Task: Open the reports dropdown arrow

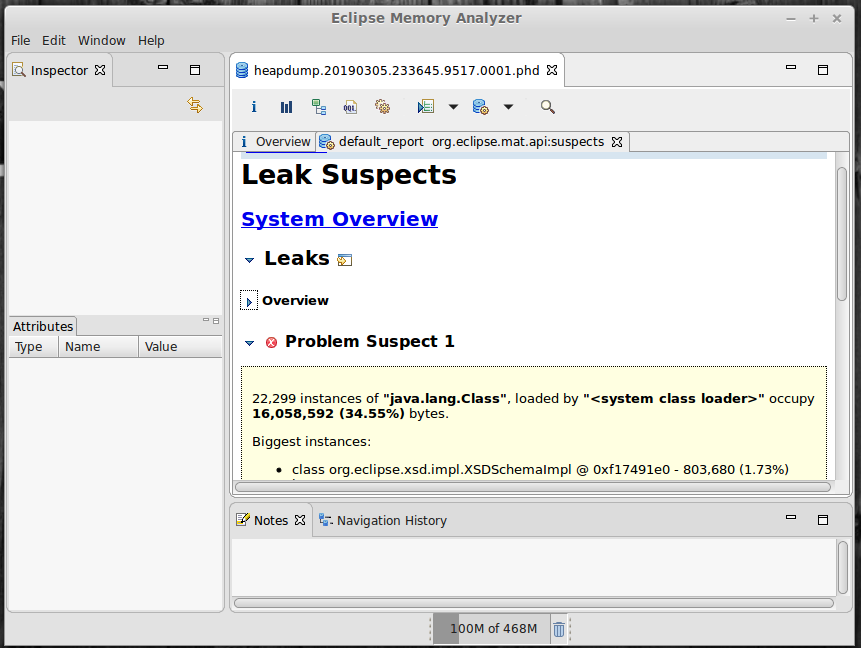Action: click(x=453, y=107)
